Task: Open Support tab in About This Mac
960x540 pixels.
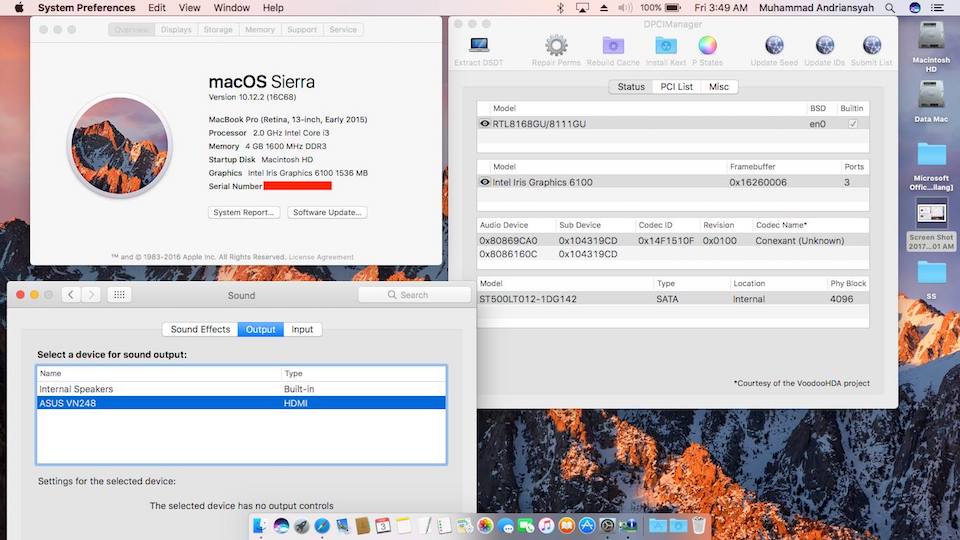Action: pos(302,29)
